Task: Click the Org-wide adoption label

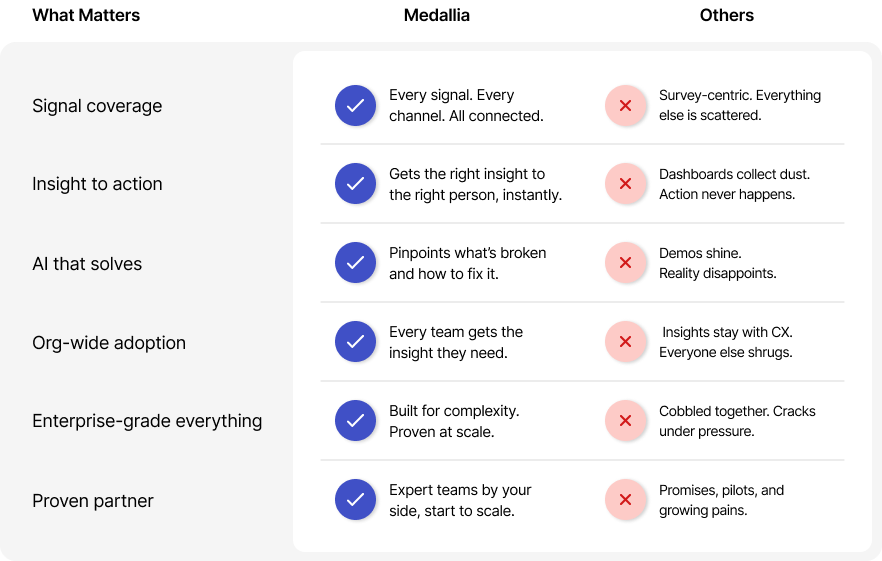Action: pyautogui.click(x=109, y=343)
